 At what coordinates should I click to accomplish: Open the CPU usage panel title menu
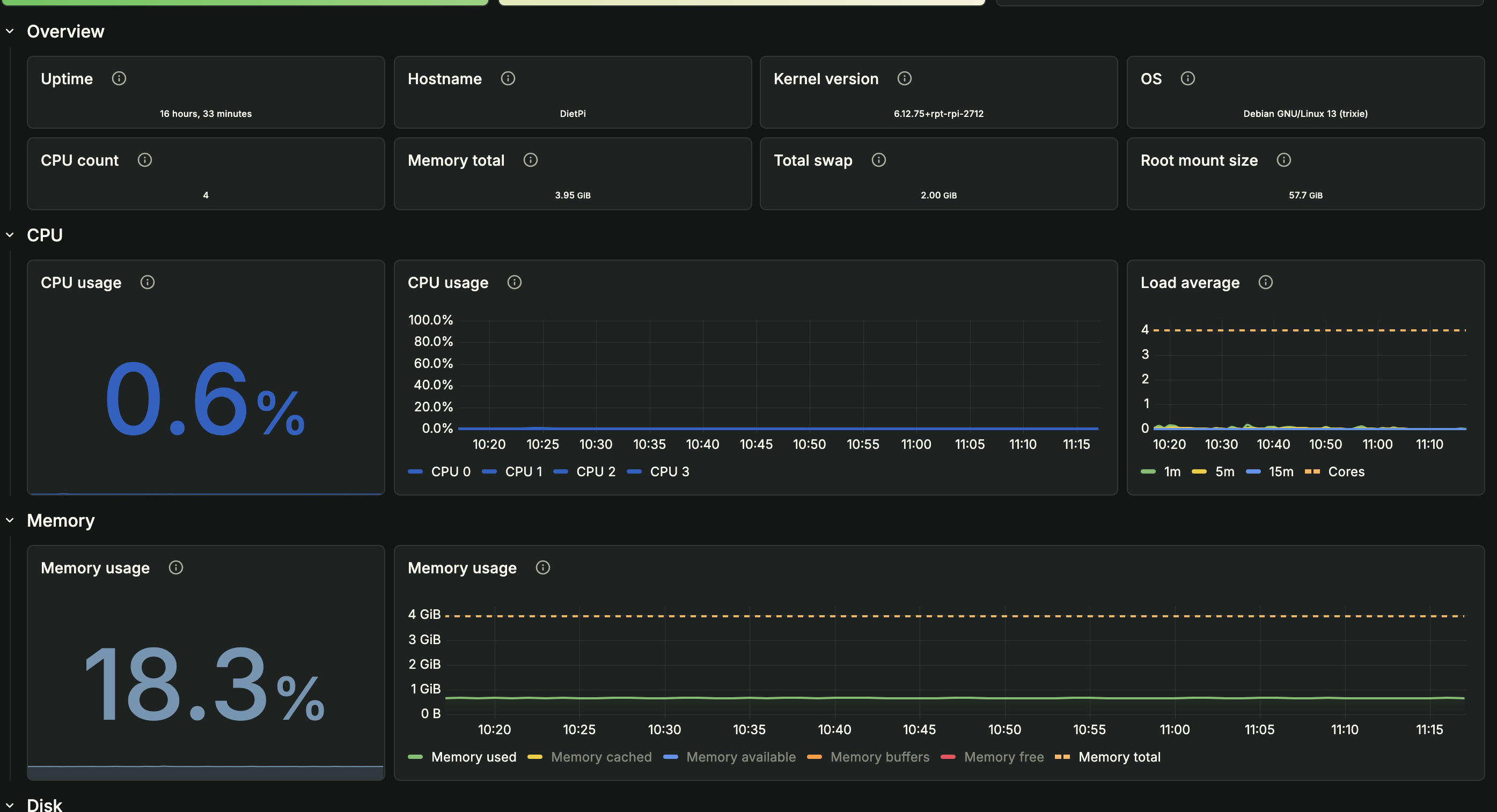448,282
